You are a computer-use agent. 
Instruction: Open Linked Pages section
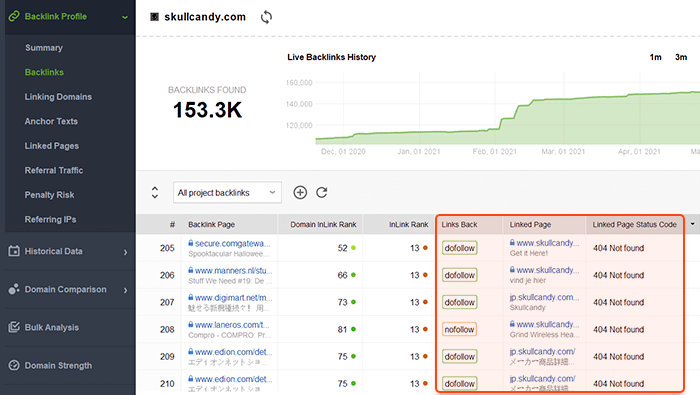click(x=52, y=146)
